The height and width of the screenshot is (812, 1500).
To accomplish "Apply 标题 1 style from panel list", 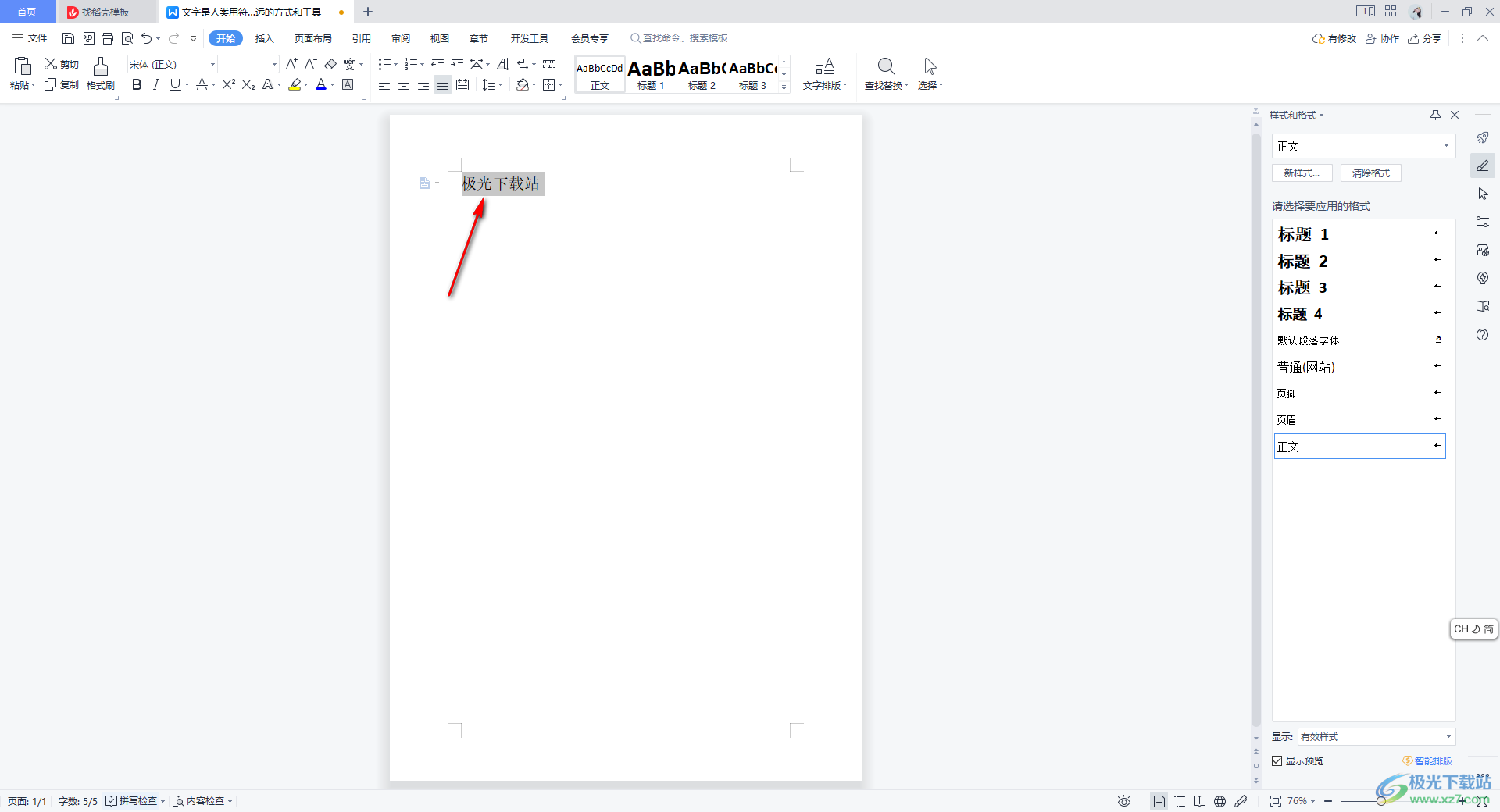I will pos(1359,234).
